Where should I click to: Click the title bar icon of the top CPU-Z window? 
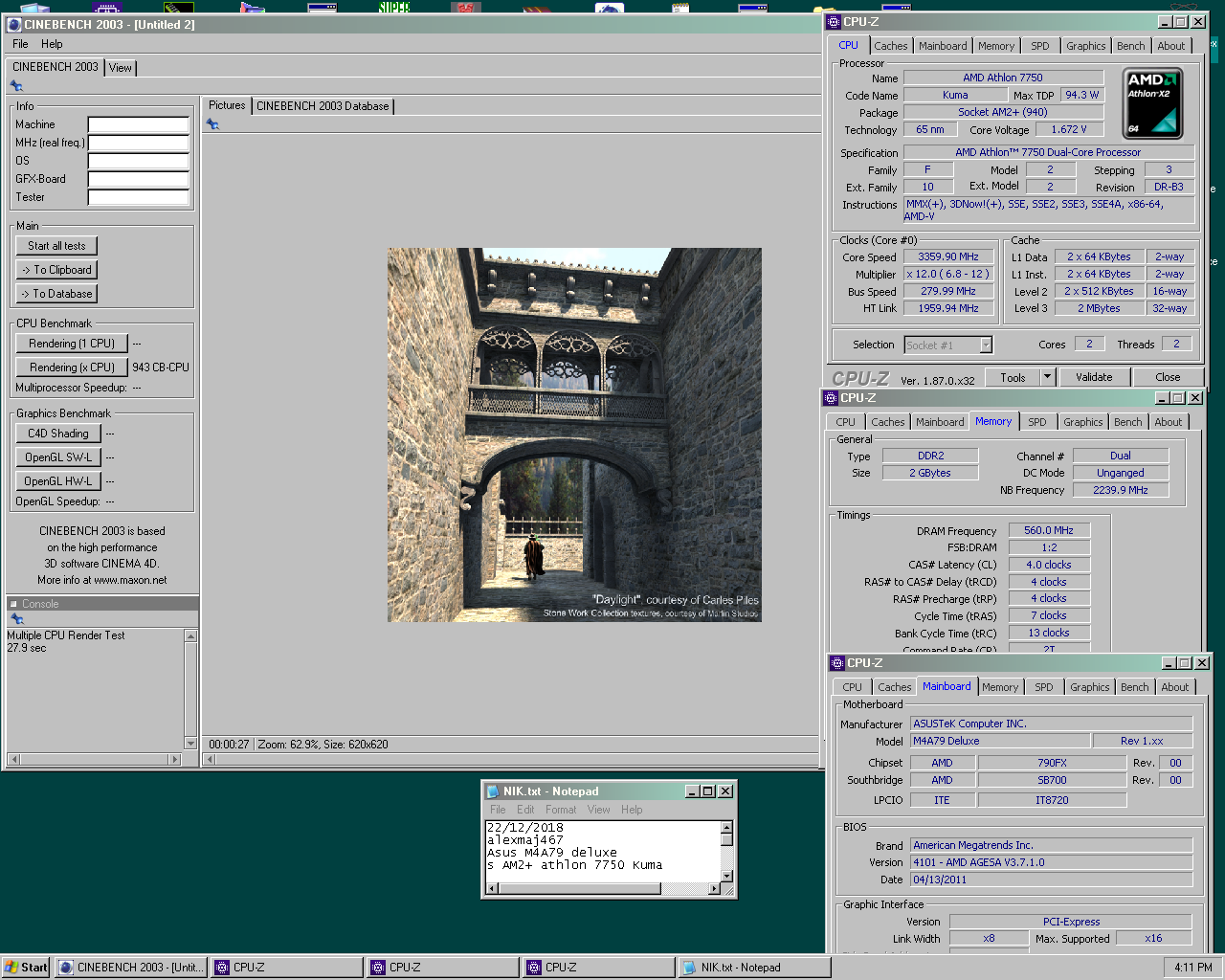pos(835,21)
